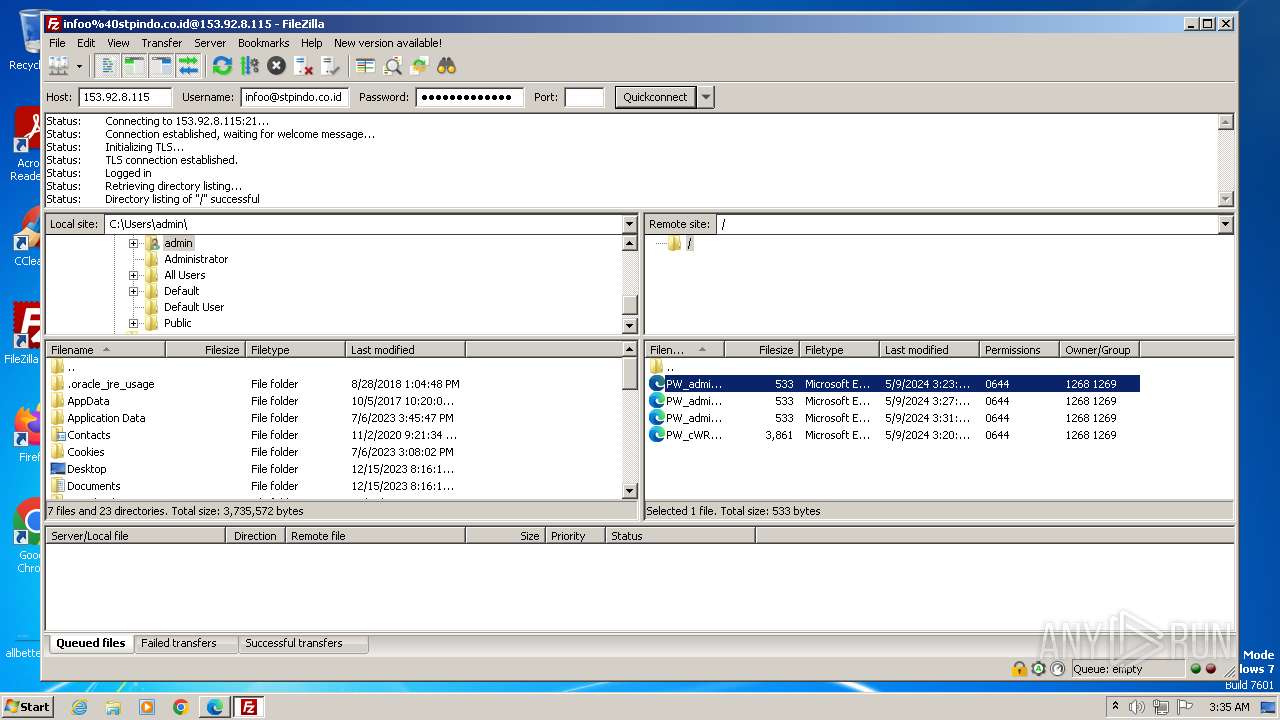
Task: Open the Site Manager icon
Action: pos(59,66)
